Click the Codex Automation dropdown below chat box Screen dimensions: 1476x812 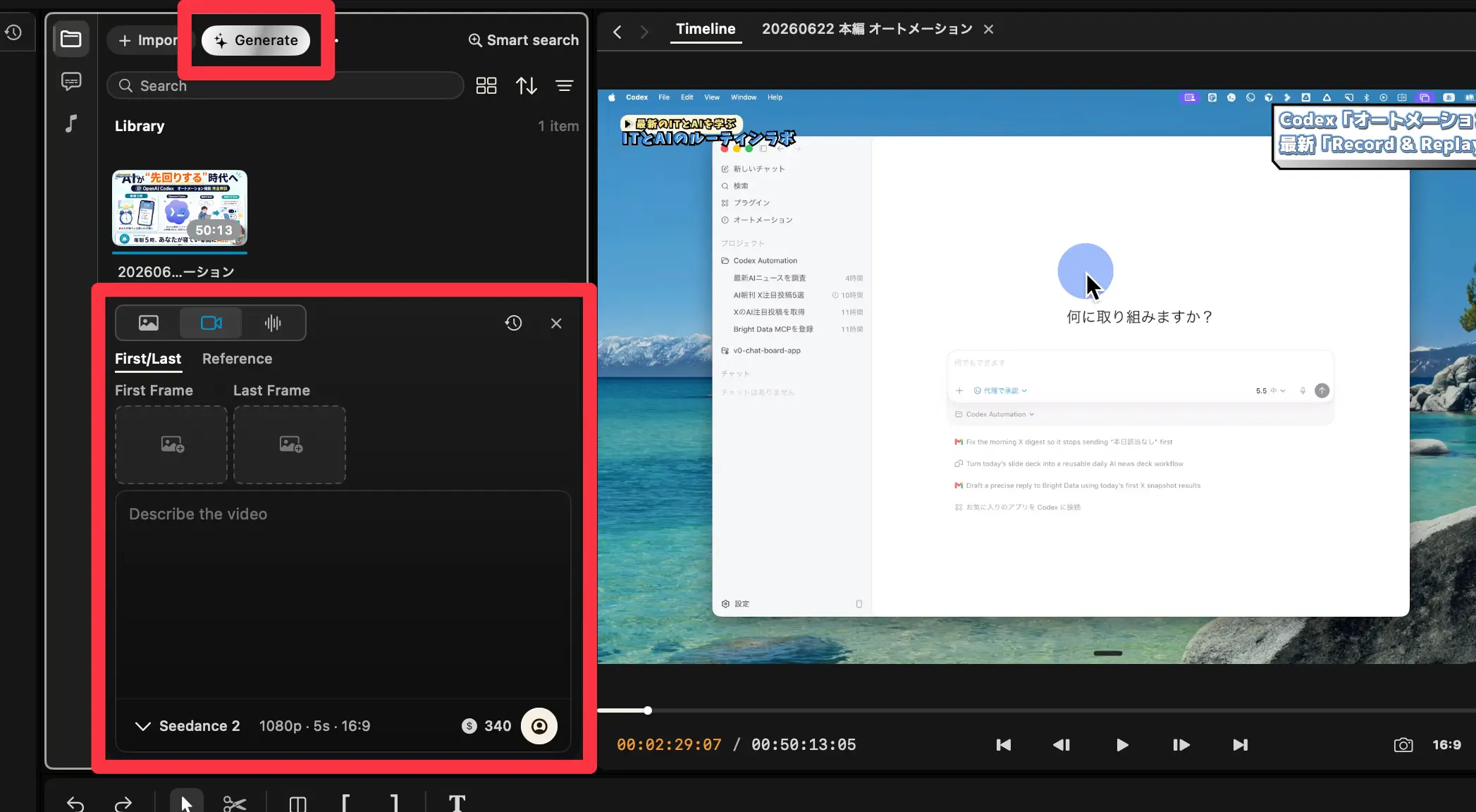(x=995, y=414)
